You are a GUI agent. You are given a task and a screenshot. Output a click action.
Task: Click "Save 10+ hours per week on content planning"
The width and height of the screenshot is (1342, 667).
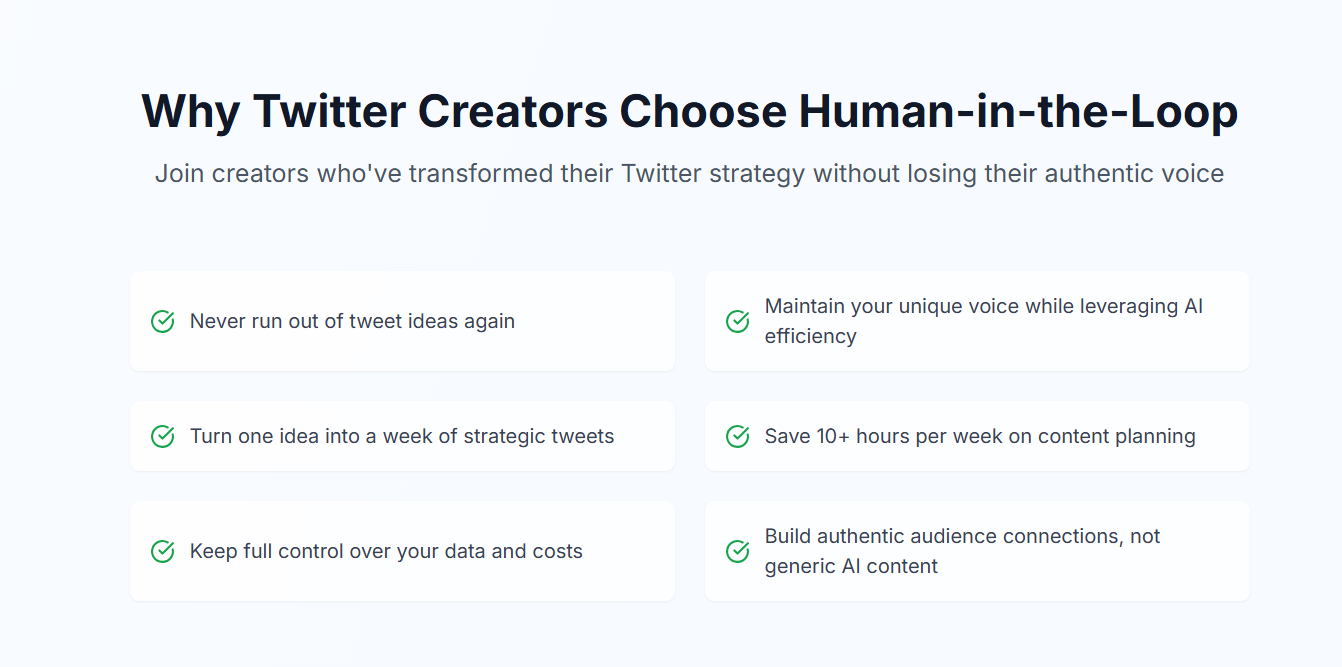coord(980,436)
